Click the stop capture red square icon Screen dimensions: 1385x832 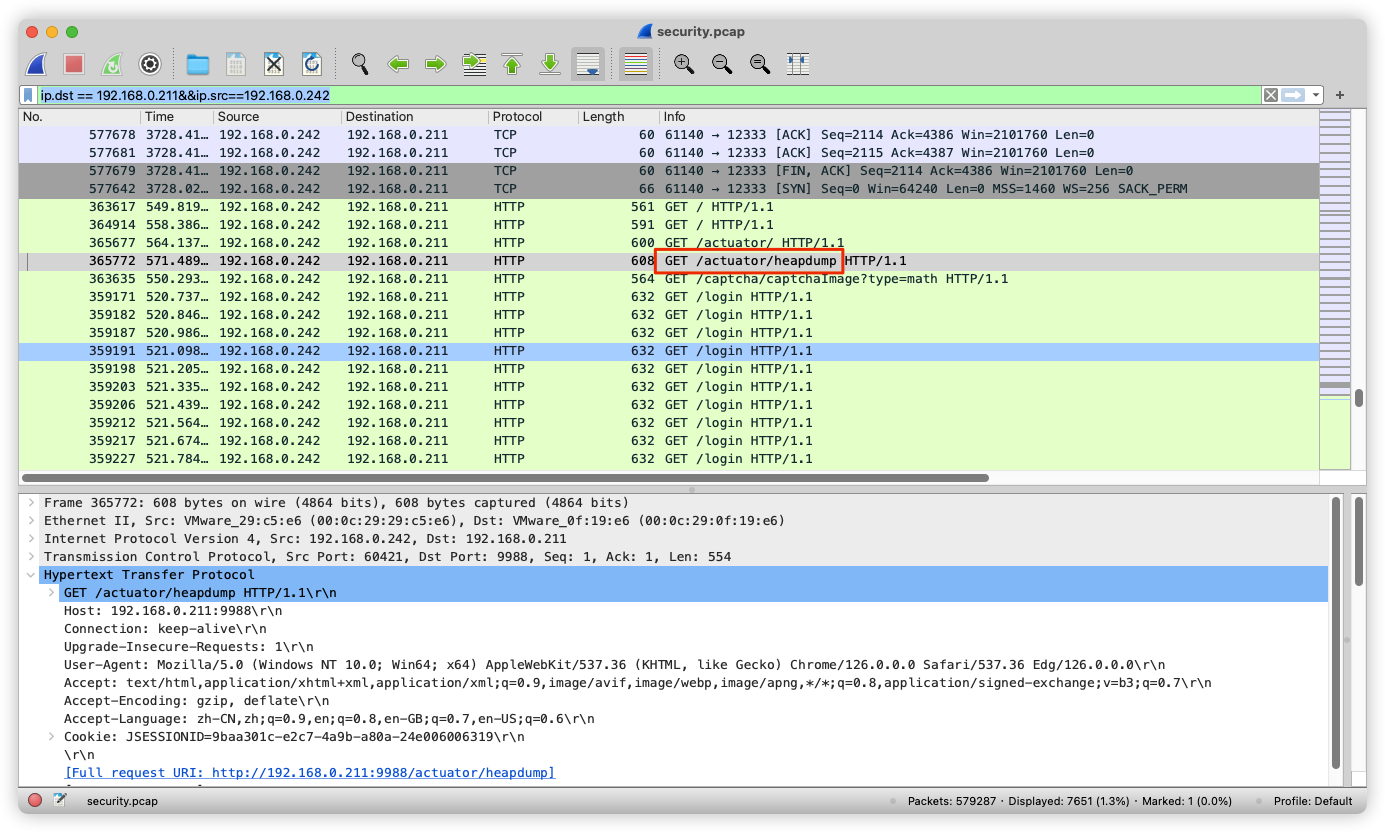click(x=74, y=65)
